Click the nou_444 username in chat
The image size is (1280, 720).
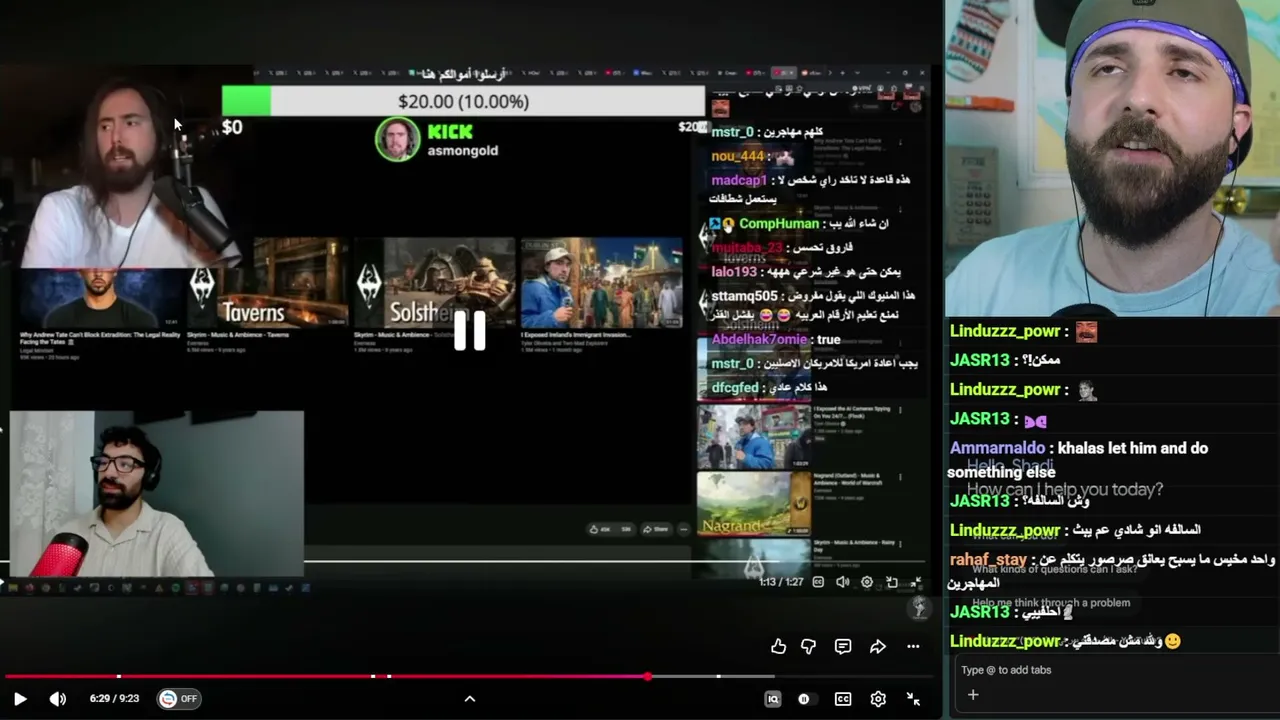(x=738, y=156)
